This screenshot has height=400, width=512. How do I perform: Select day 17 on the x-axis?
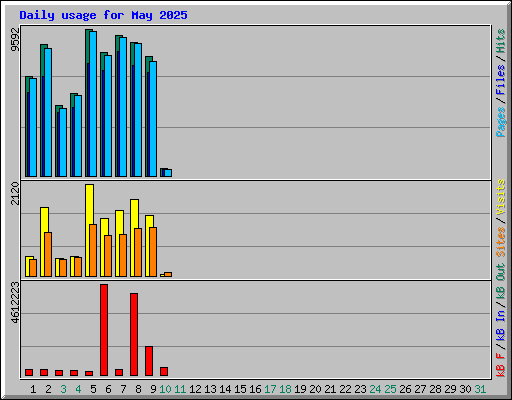coord(270,389)
